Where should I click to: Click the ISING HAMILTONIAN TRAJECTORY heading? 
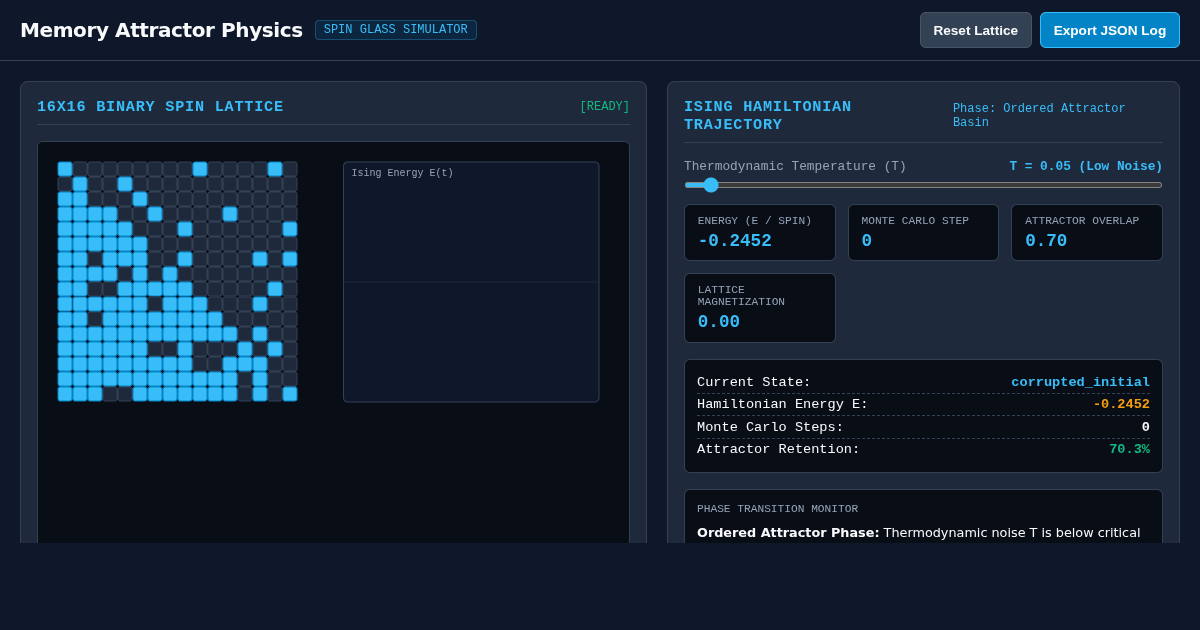point(768,116)
